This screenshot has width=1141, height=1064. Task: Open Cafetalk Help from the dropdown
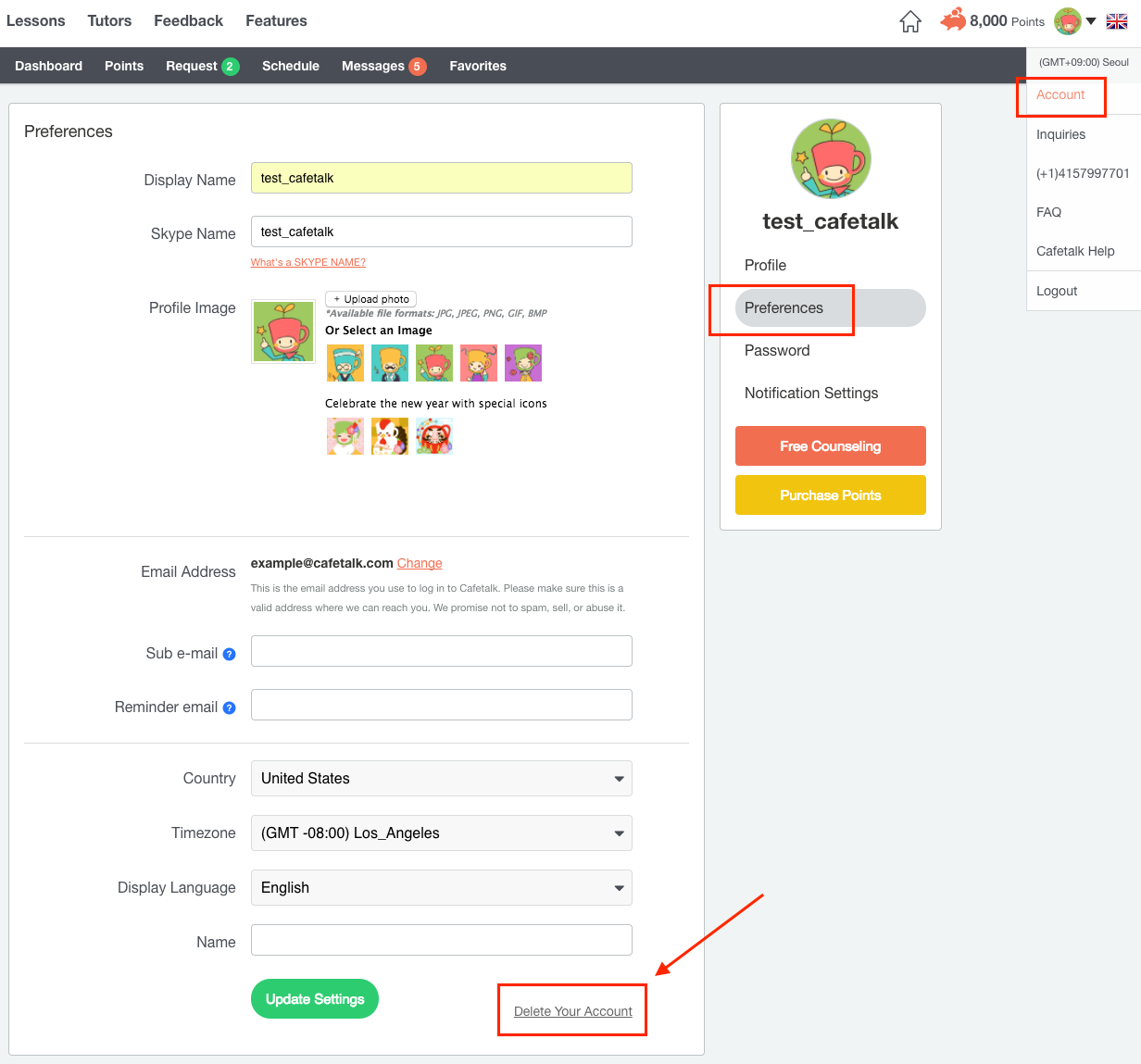(x=1075, y=251)
